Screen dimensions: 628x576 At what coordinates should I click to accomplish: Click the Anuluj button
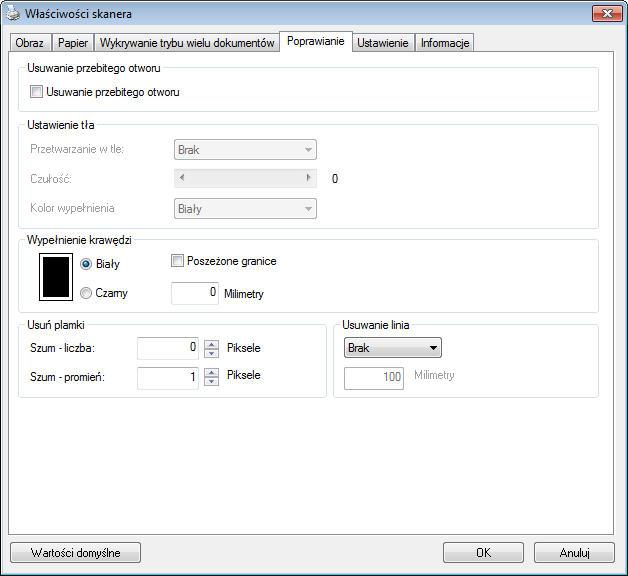[574, 553]
